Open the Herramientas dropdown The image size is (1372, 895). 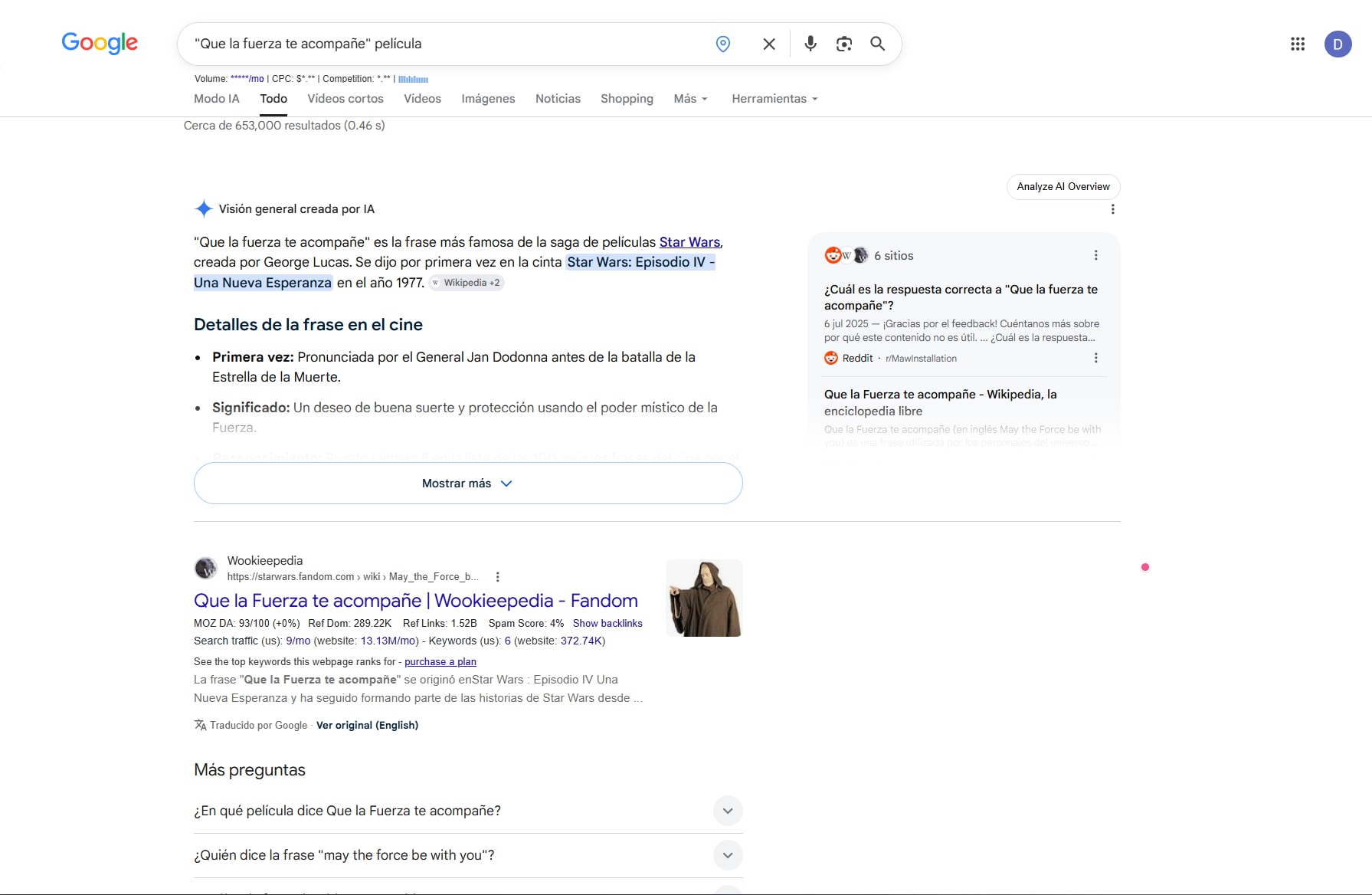[774, 99]
